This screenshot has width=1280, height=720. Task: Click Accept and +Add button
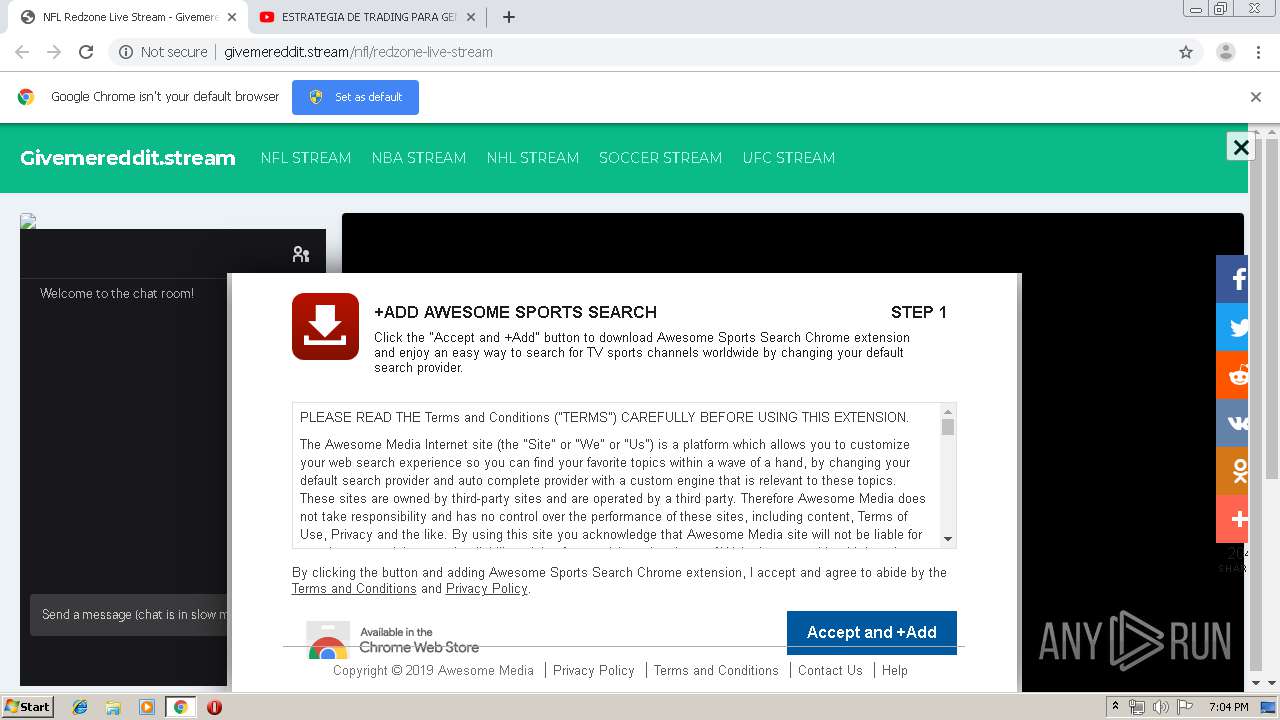coord(872,632)
